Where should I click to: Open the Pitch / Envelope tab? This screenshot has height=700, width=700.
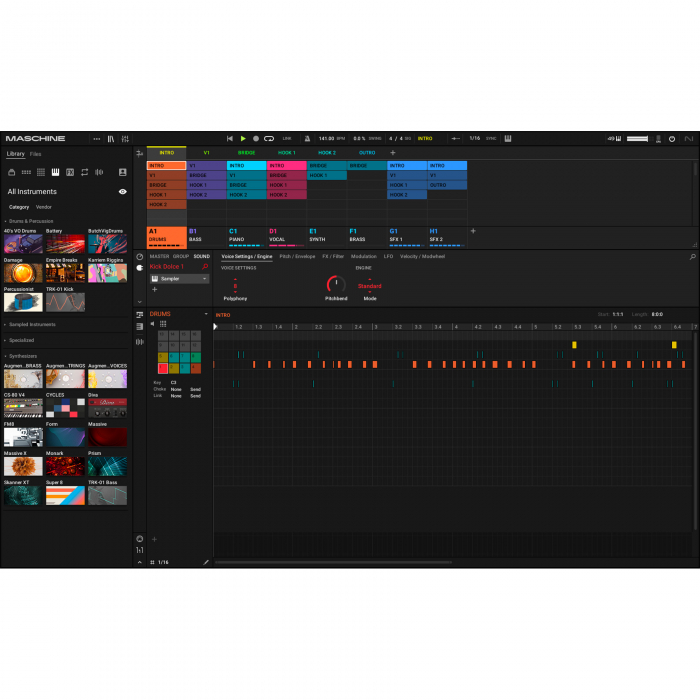coord(297,256)
